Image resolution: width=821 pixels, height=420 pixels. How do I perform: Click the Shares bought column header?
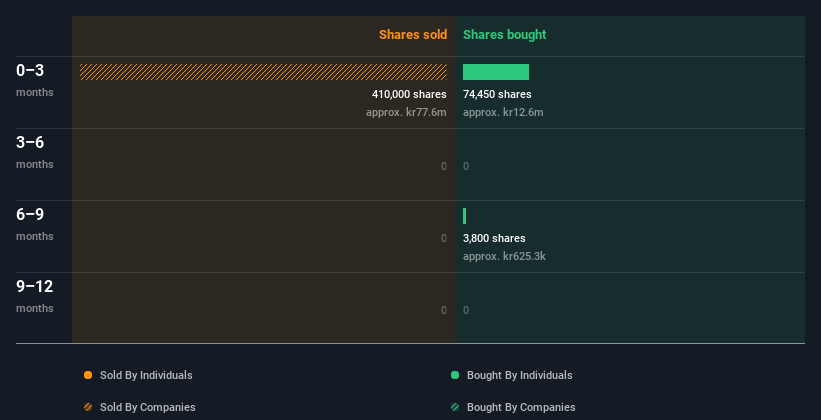[x=504, y=35]
